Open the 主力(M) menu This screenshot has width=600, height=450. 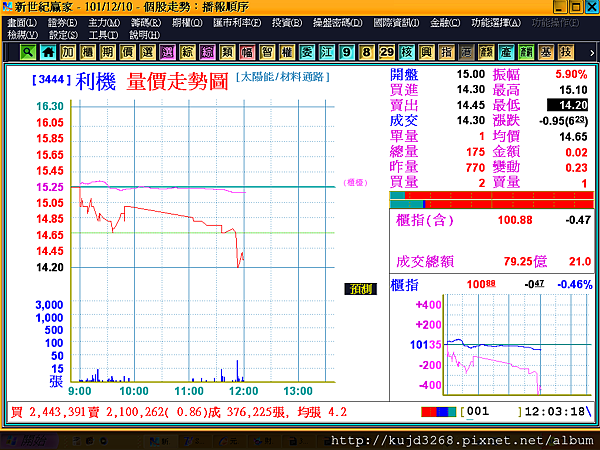104,23
